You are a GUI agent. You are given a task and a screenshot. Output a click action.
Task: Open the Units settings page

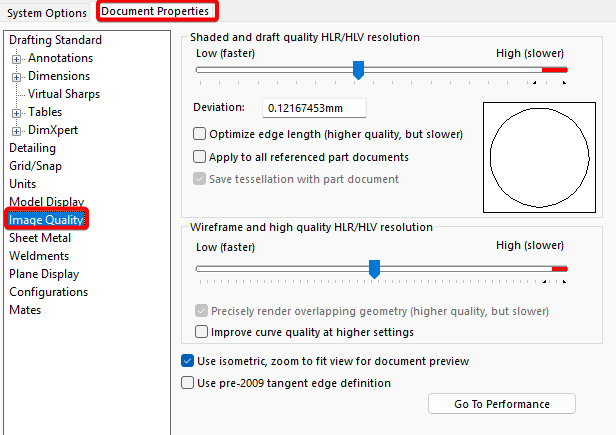pos(22,184)
